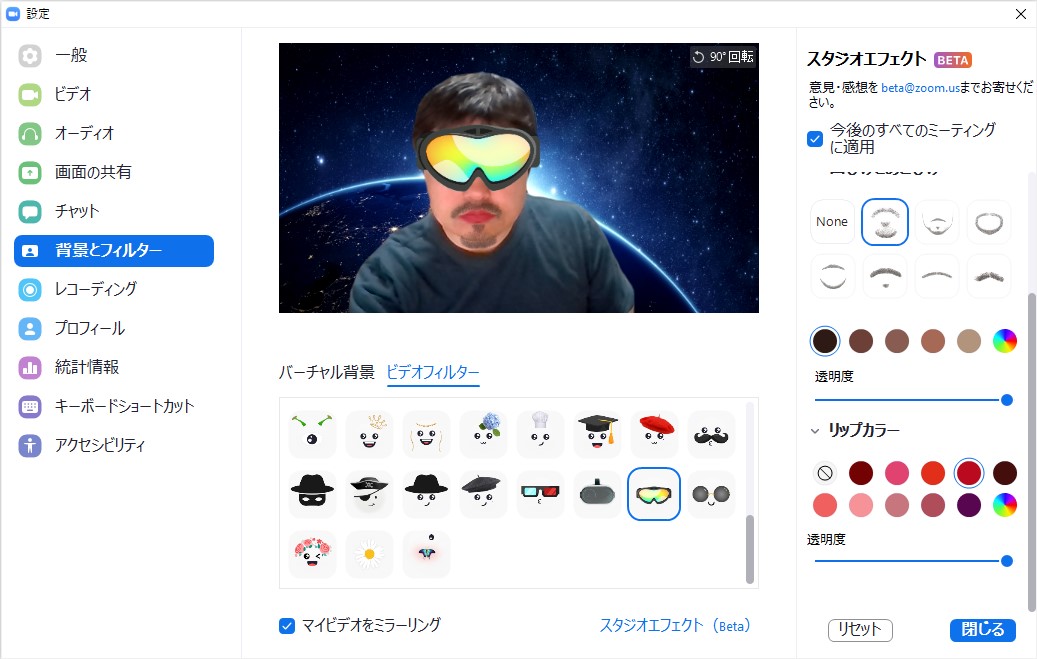The width and height of the screenshot is (1037, 659).
Task: Choose the daisy flower filter
Action: click(x=369, y=553)
